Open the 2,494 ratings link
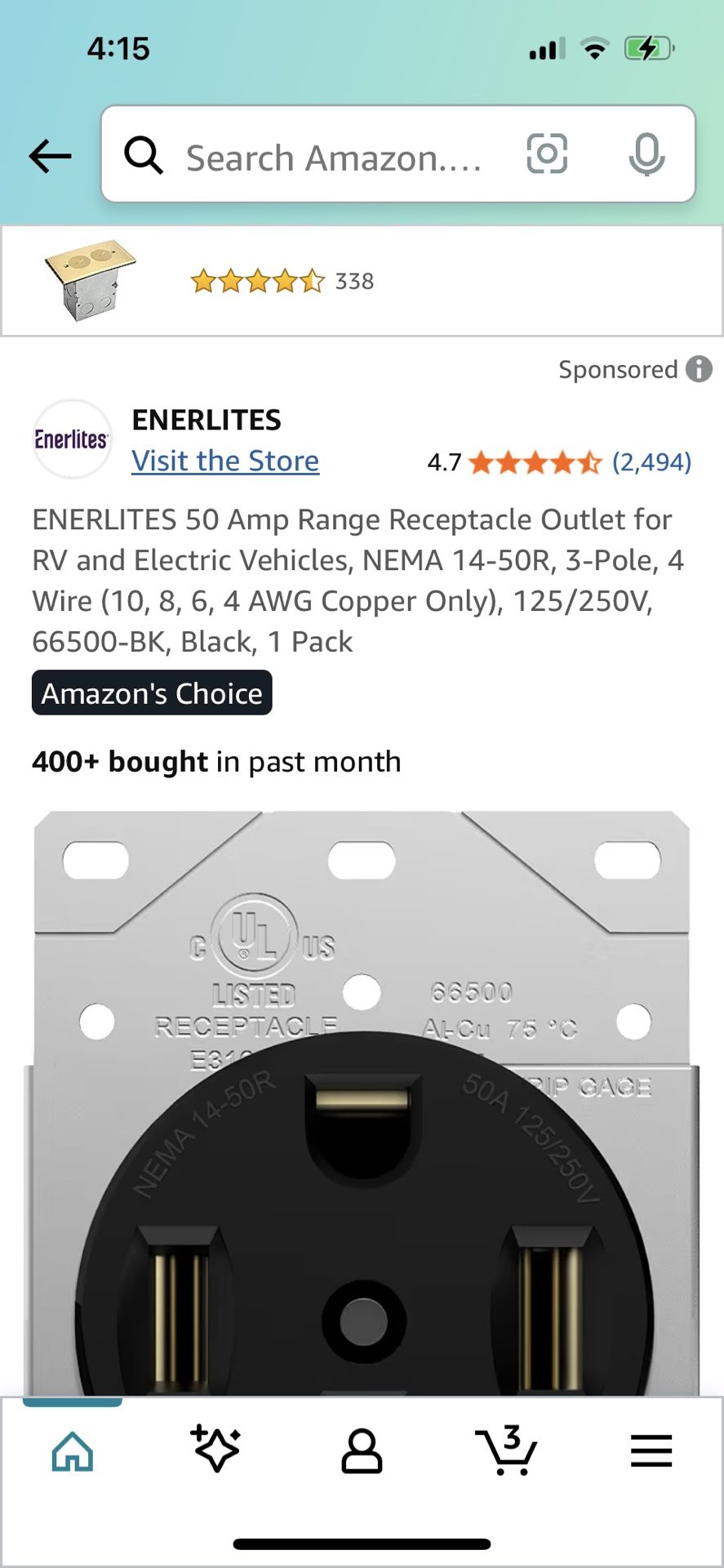Viewport: 724px width, 1568px height. pyautogui.click(x=651, y=462)
